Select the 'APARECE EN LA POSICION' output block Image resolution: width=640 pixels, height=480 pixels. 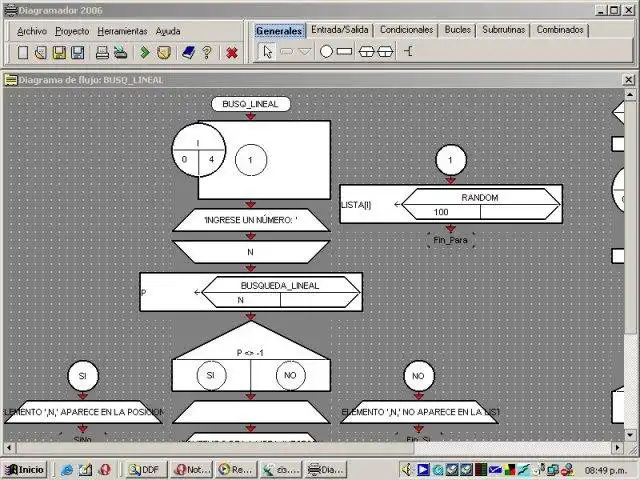[83, 412]
